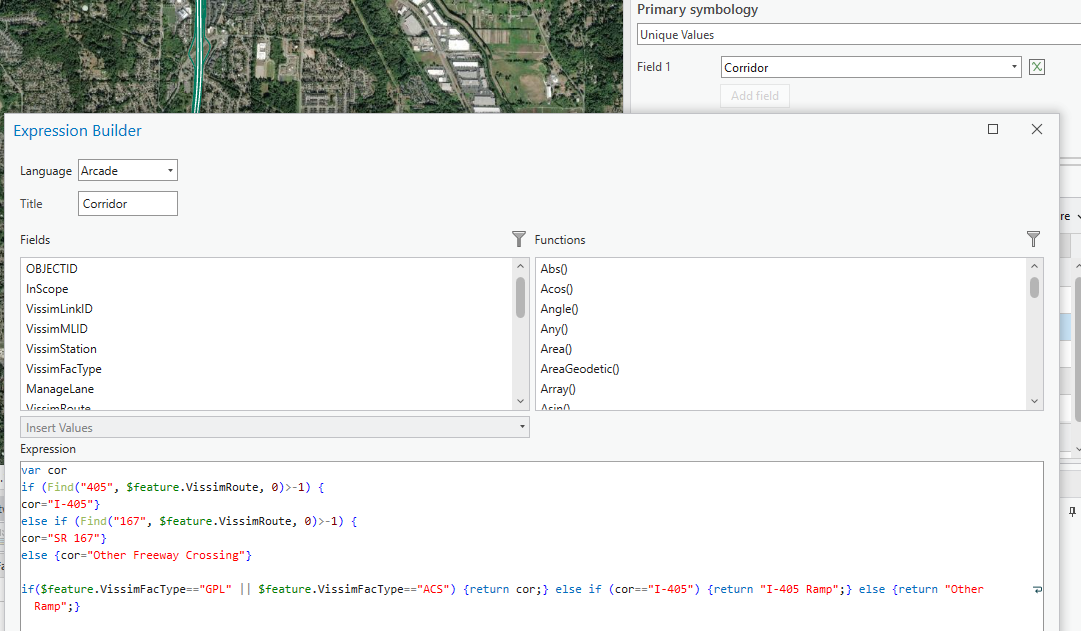Click the Title text field

tap(128, 203)
